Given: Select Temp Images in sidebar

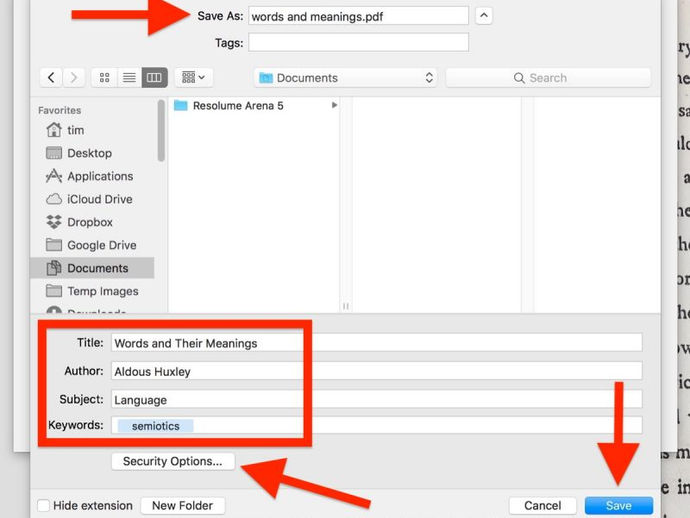Looking at the screenshot, I should tap(93, 291).
